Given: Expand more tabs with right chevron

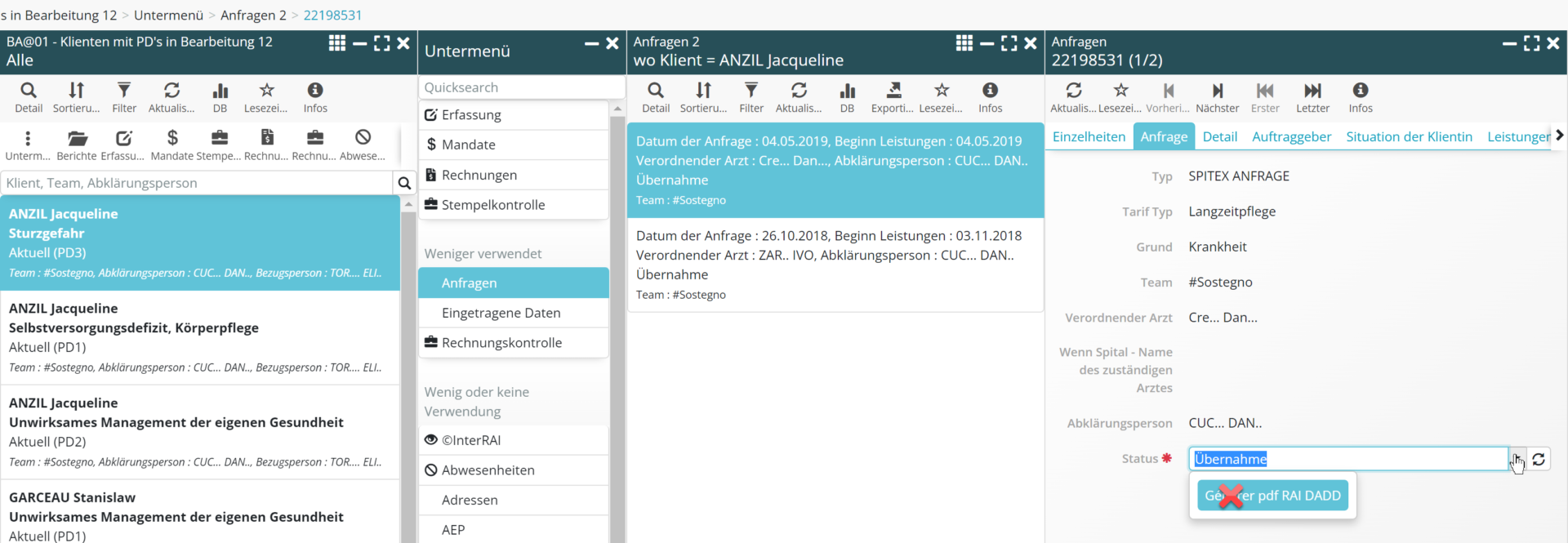Looking at the screenshot, I should click(x=1559, y=136).
